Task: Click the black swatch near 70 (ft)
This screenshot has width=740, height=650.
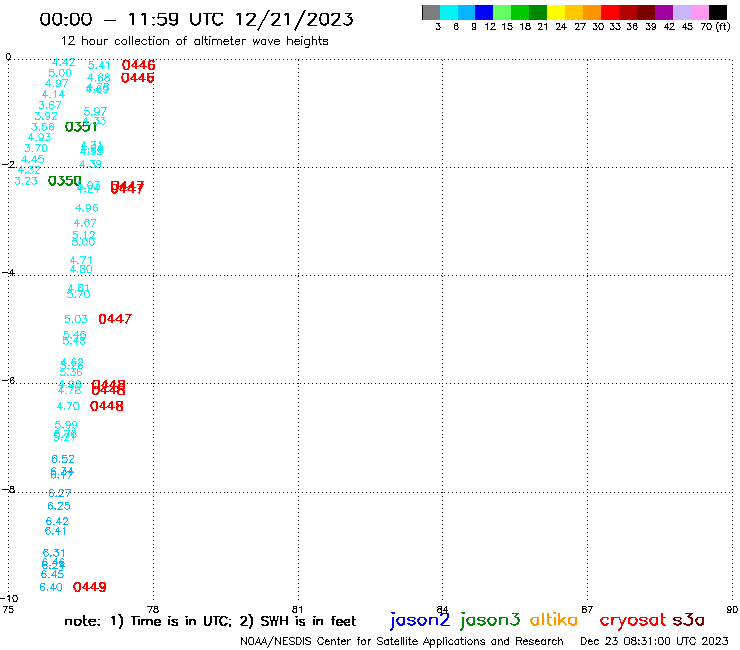Action: pyautogui.click(x=717, y=12)
